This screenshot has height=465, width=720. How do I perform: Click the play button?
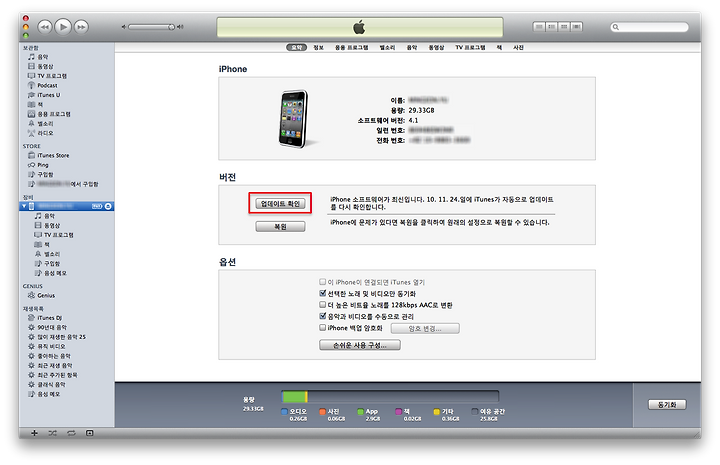(x=63, y=27)
